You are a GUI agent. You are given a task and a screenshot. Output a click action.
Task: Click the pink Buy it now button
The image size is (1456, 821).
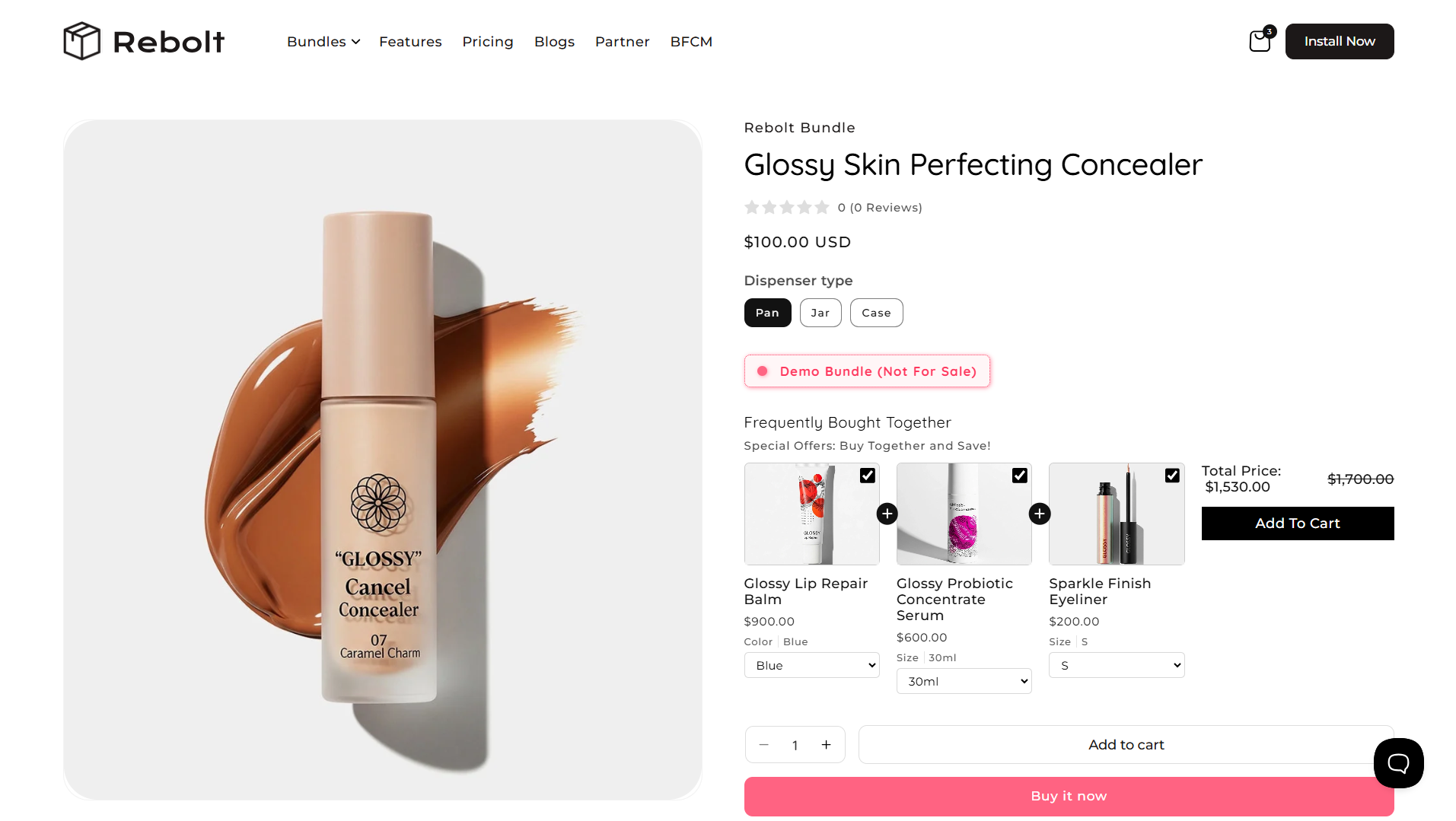pyautogui.click(x=1069, y=796)
